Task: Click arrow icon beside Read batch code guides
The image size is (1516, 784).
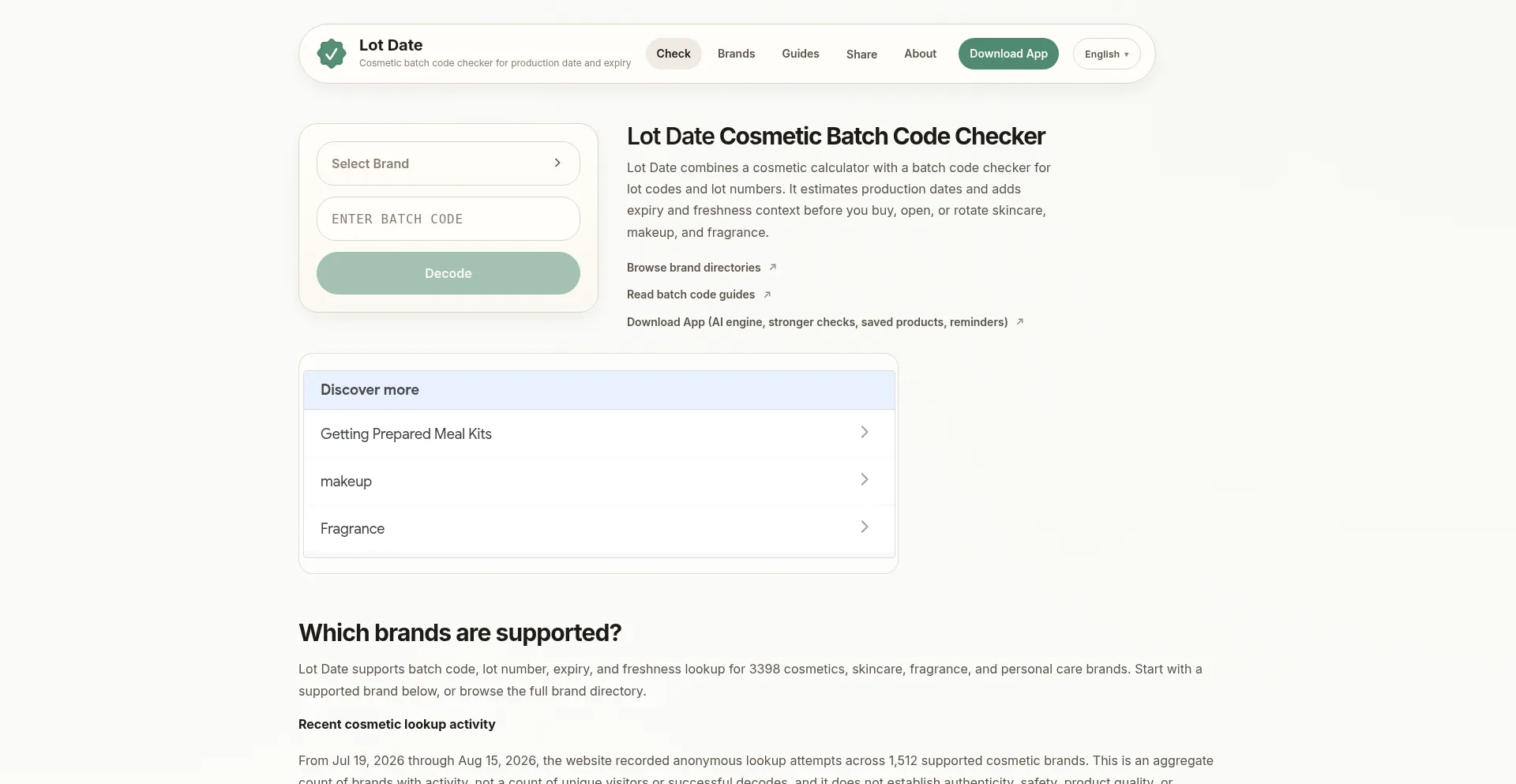Action: 767,294
